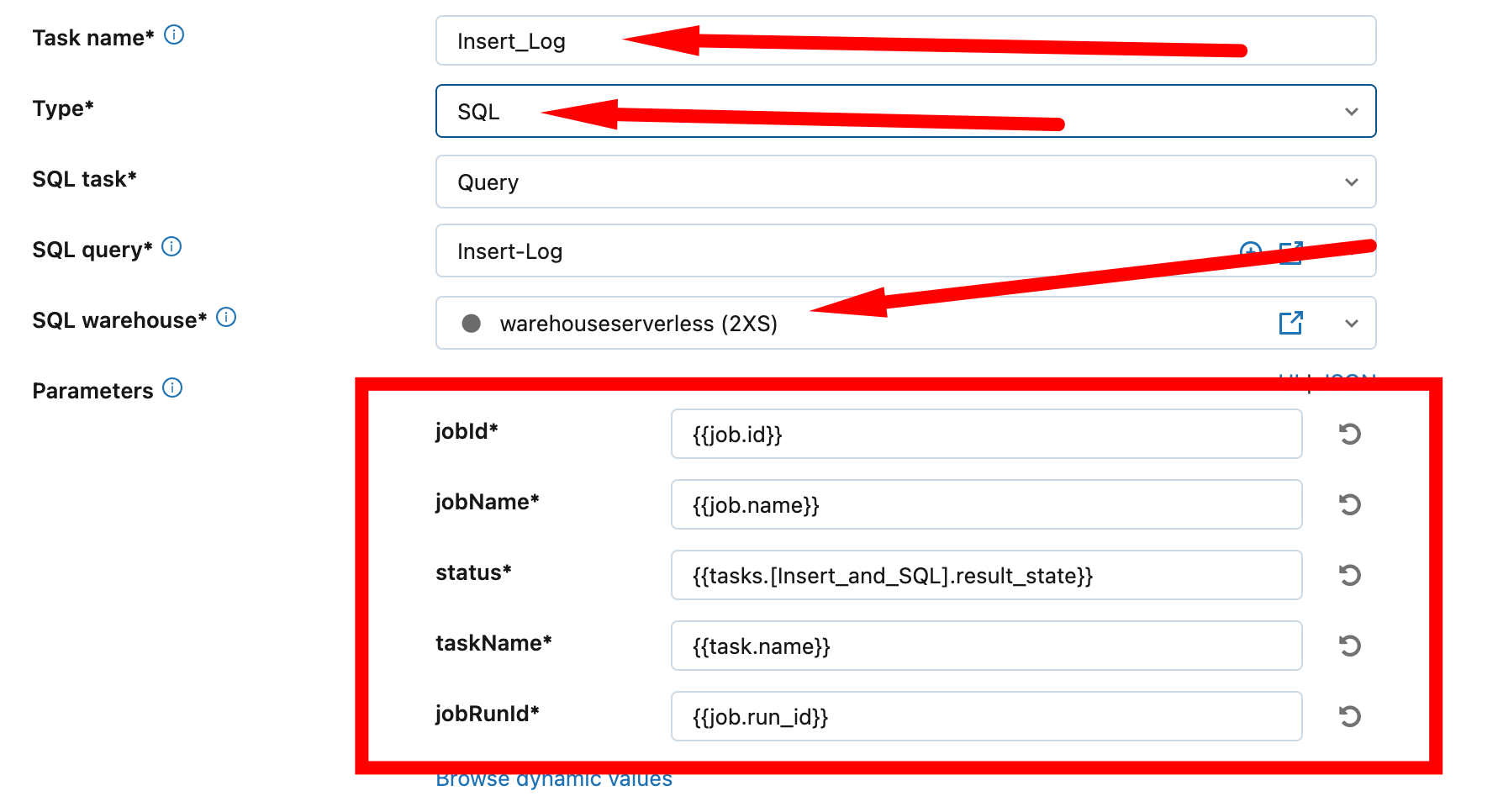1498x812 pixels.
Task: Reset the status parameter value
Action: click(x=1349, y=575)
